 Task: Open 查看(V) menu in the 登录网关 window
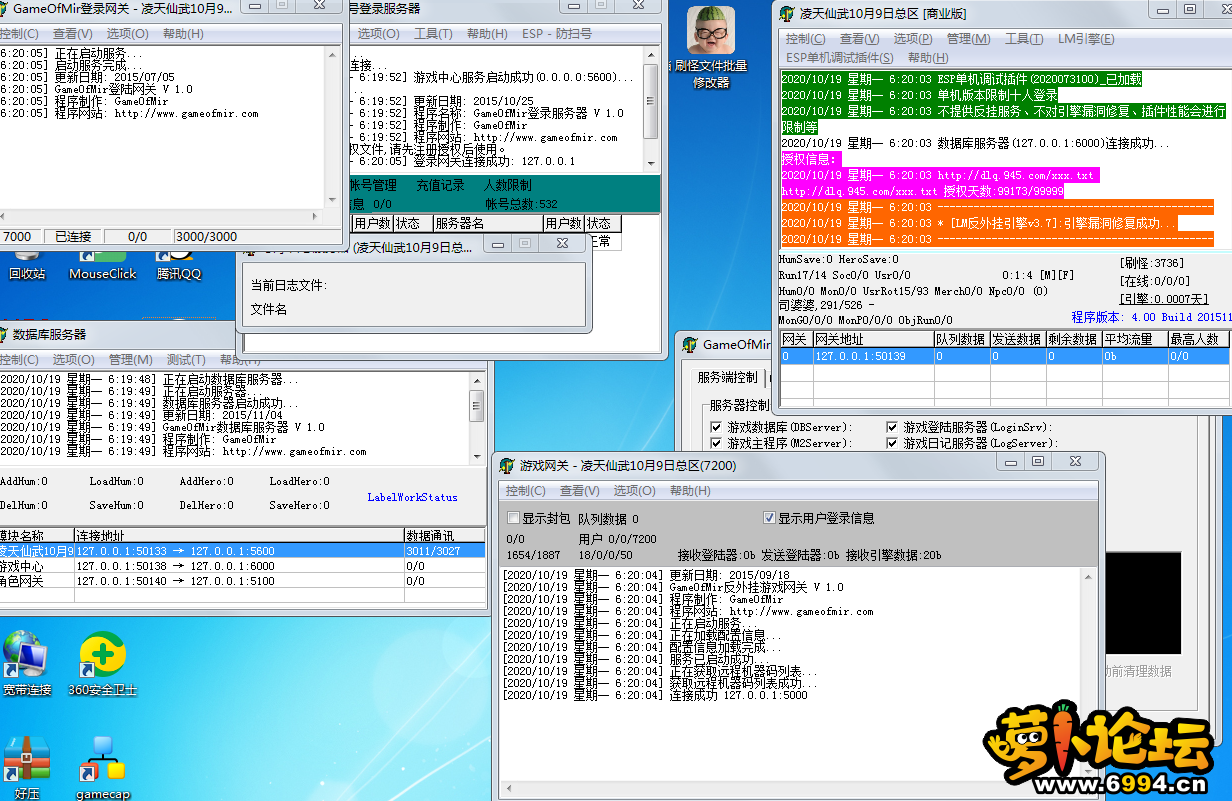[72, 34]
